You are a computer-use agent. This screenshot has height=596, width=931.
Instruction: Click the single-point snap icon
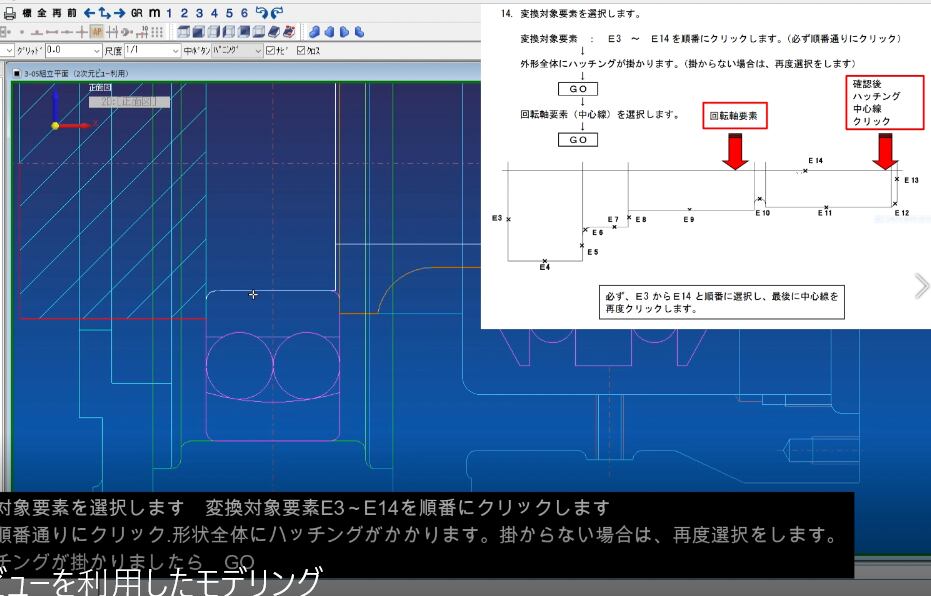tap(22, 31)
